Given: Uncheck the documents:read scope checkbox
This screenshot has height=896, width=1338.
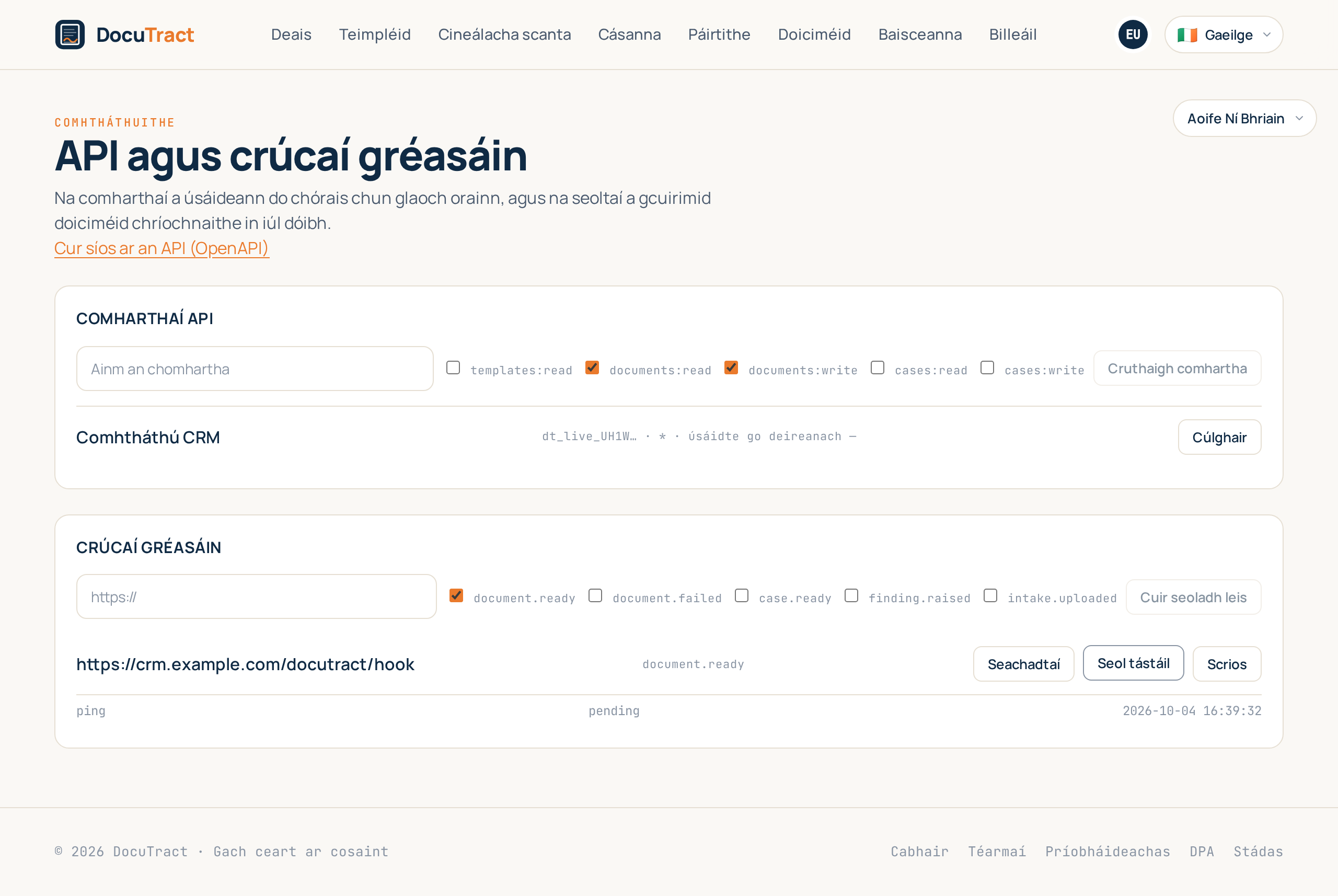Looking at the screenshot, I should click(593, 367).
